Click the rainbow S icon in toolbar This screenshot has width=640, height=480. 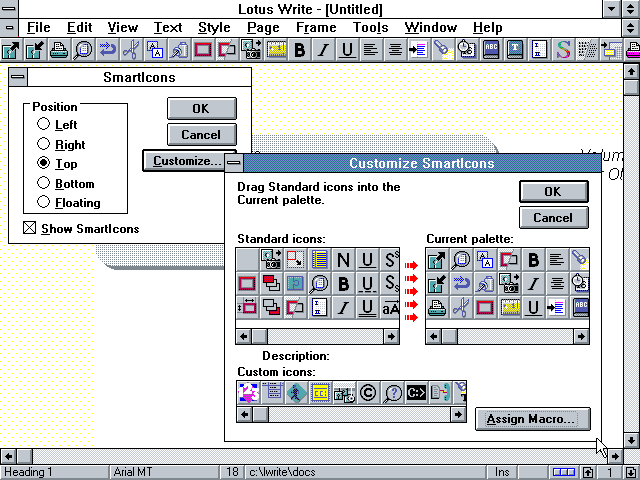click(563, 50)
